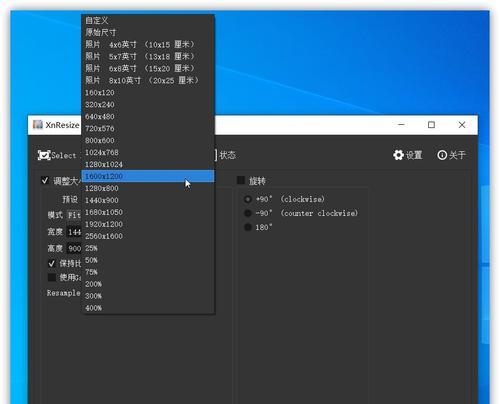
Task: Choose the 75% scale option
Action: point(148,272)
